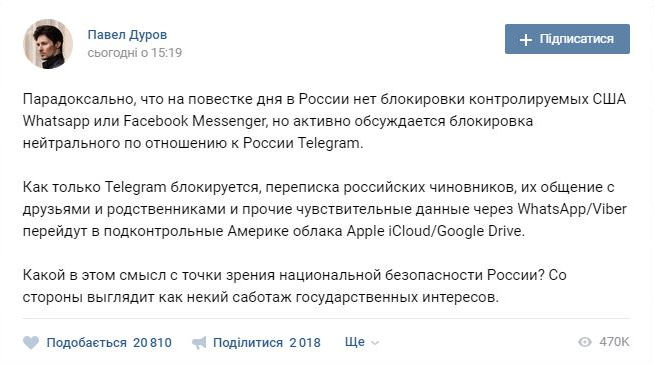Click the megaphone share icon
The image size is (654, 366).
point(199,343)
